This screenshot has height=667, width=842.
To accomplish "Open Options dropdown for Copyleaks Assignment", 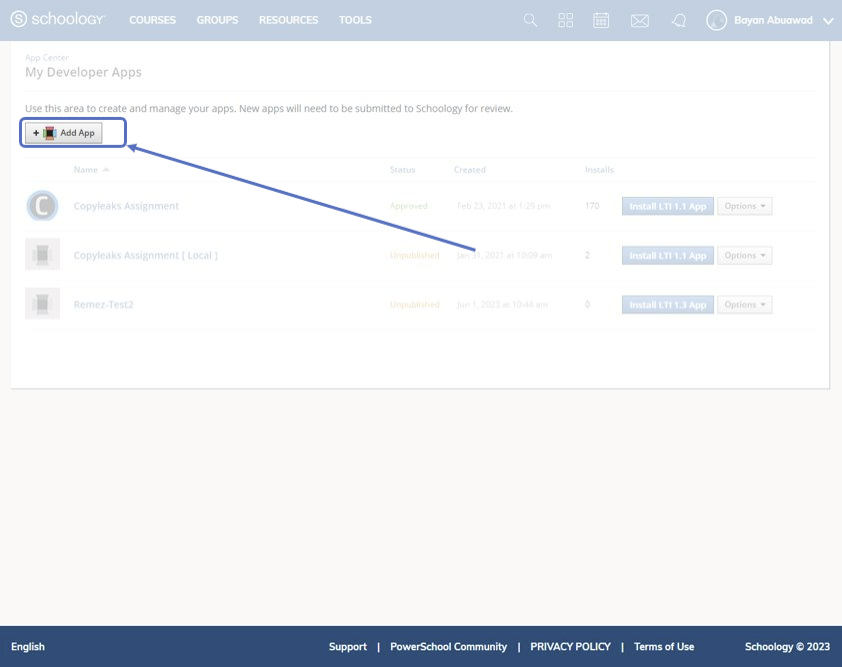I will 745,206.
